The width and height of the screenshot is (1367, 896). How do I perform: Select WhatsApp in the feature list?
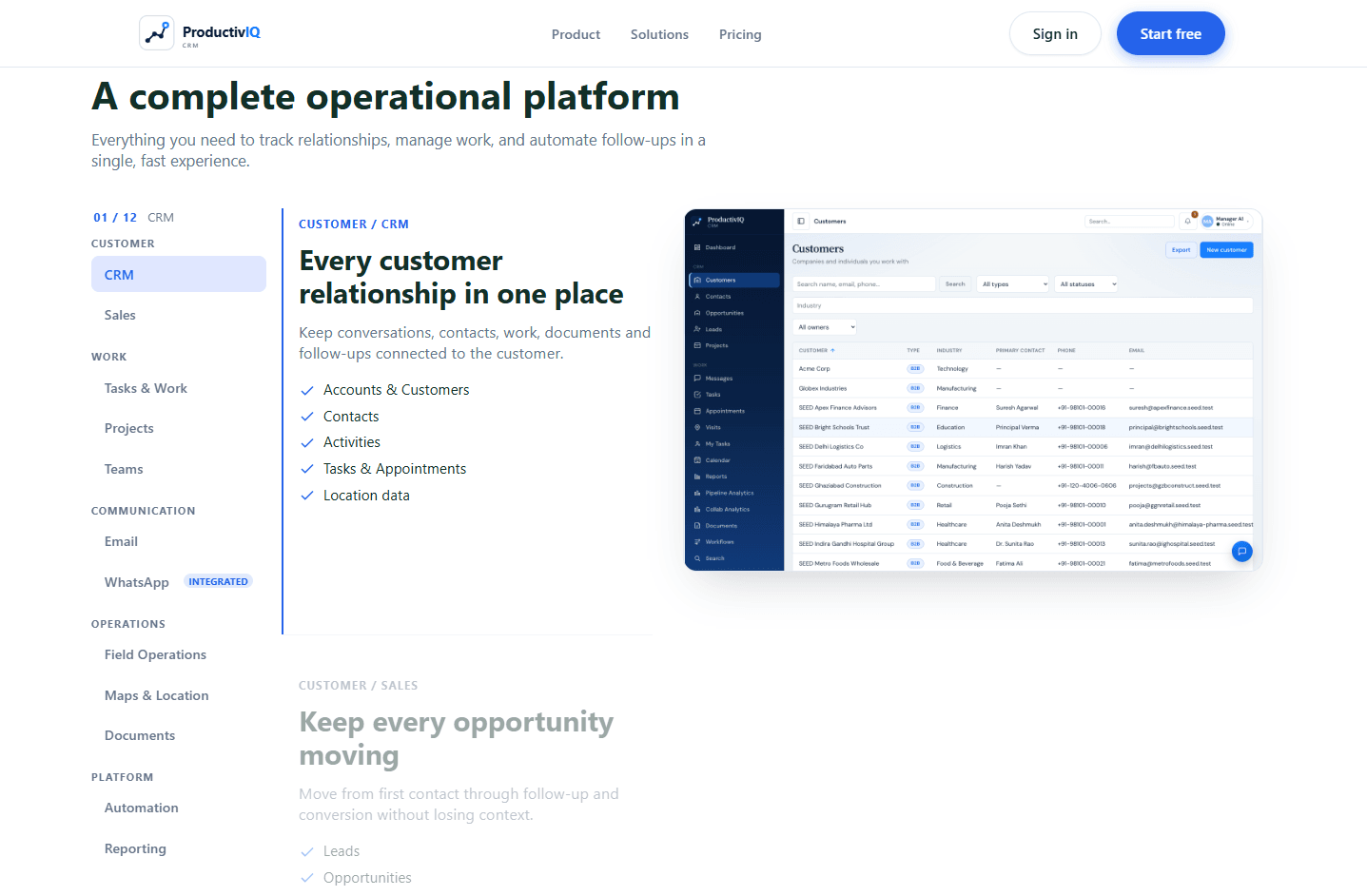coord(179,582)
